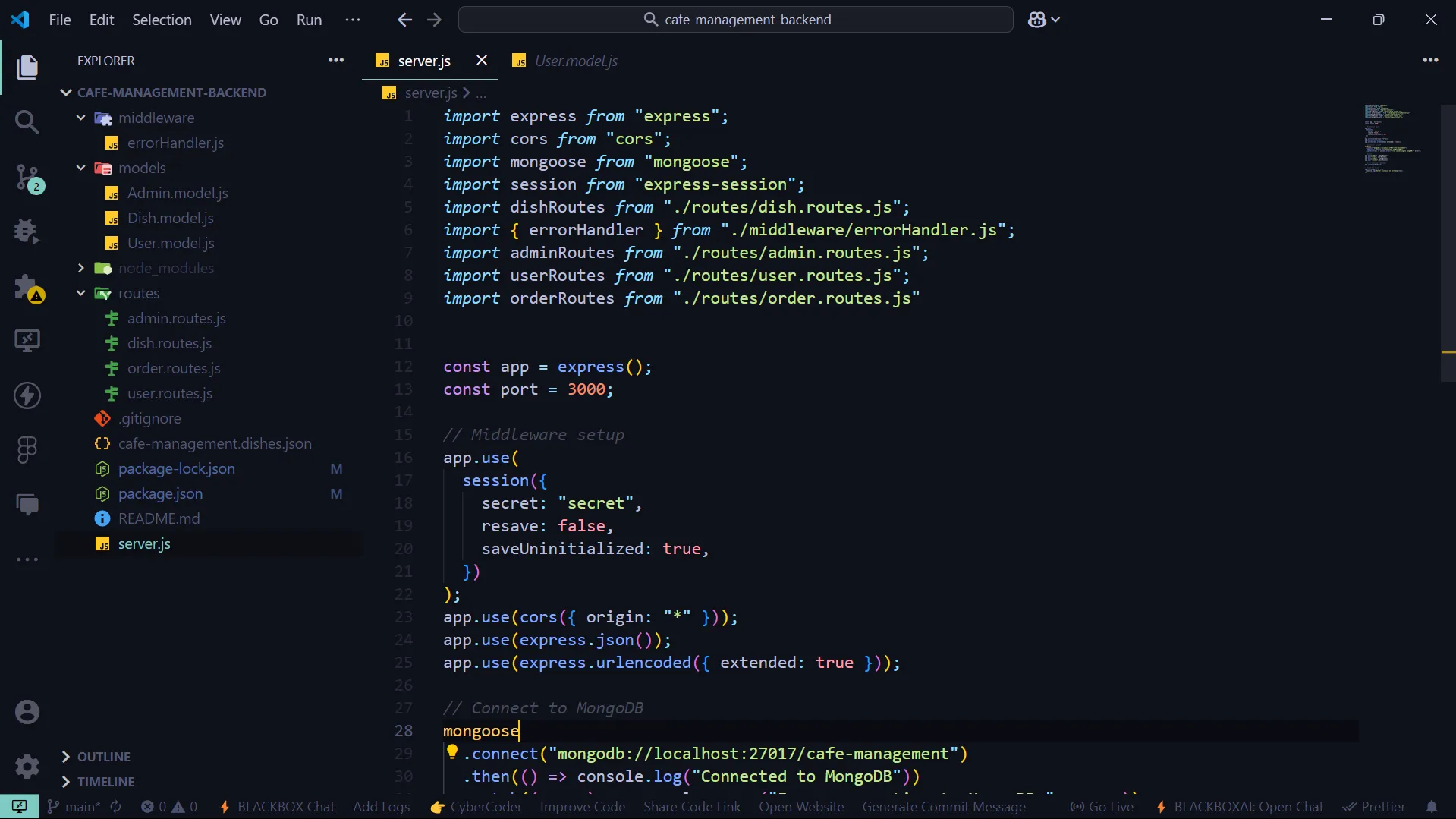The height and width of the screenshot is (819, 1456).
Task: Show hidden menu bar items
Action: 353,20
